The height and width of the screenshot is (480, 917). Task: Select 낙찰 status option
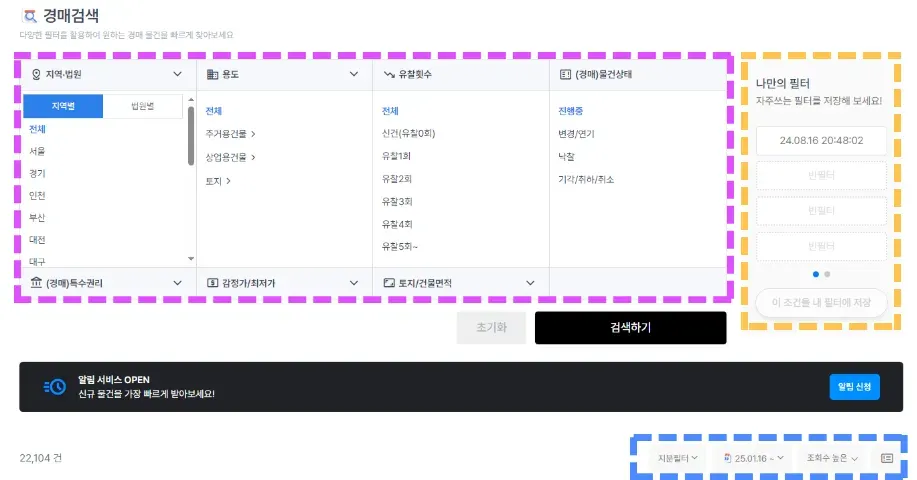566,157
